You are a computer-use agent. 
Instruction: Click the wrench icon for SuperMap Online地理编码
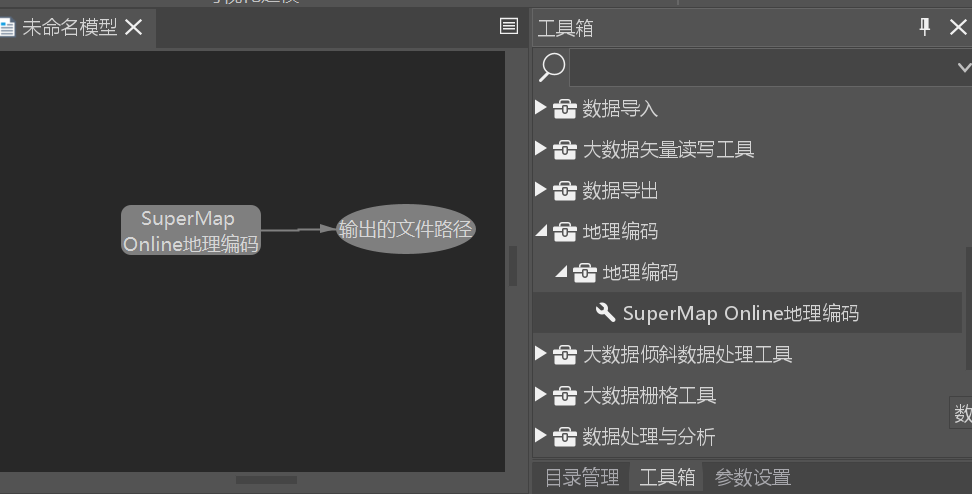[x=605, y=313]
